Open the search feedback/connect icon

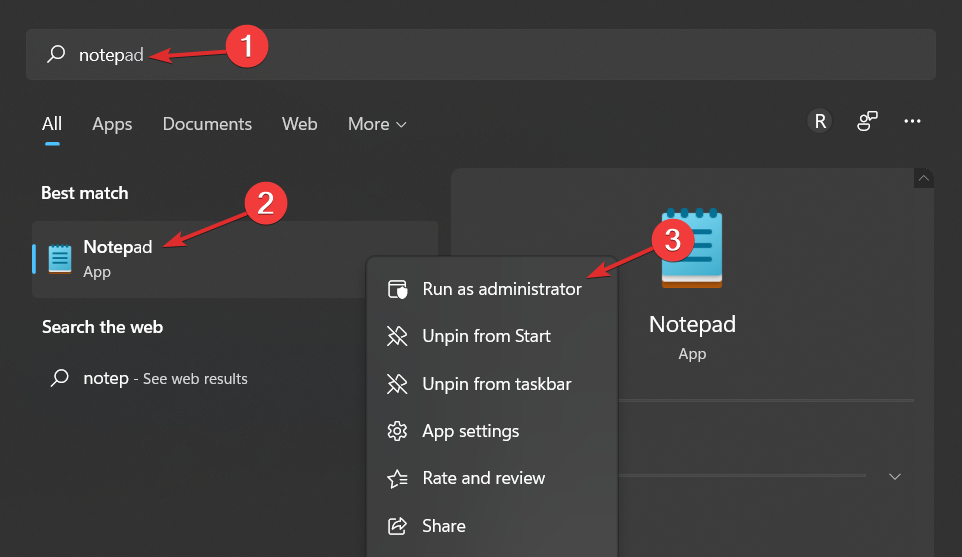[x=867, y=121]
